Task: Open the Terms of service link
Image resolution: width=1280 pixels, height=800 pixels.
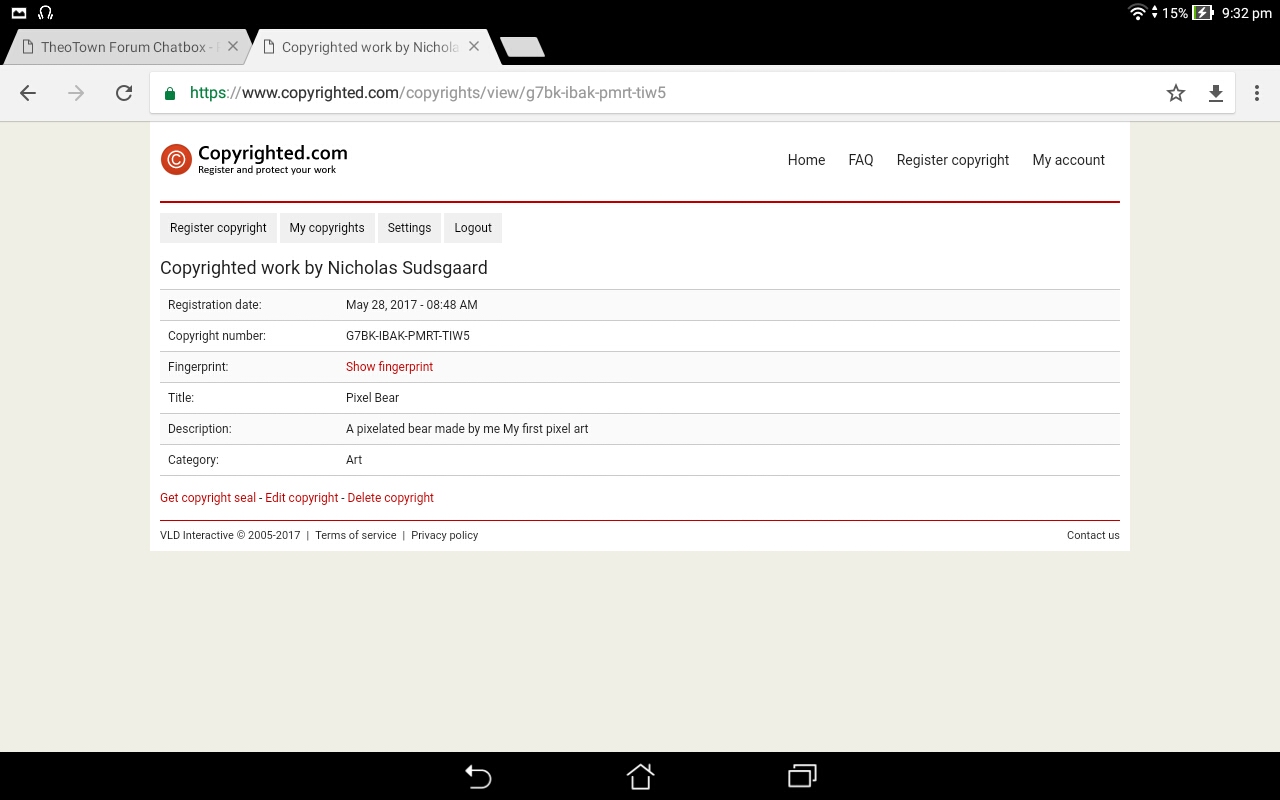Action: pyautogui.click(x=356, y=535)
